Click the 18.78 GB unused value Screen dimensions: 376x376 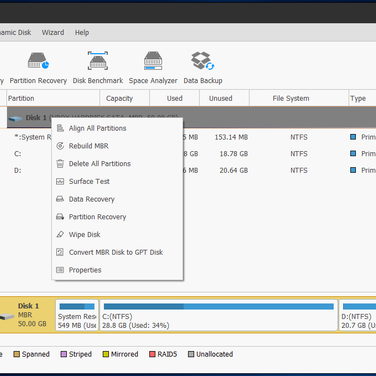point(234,154)
